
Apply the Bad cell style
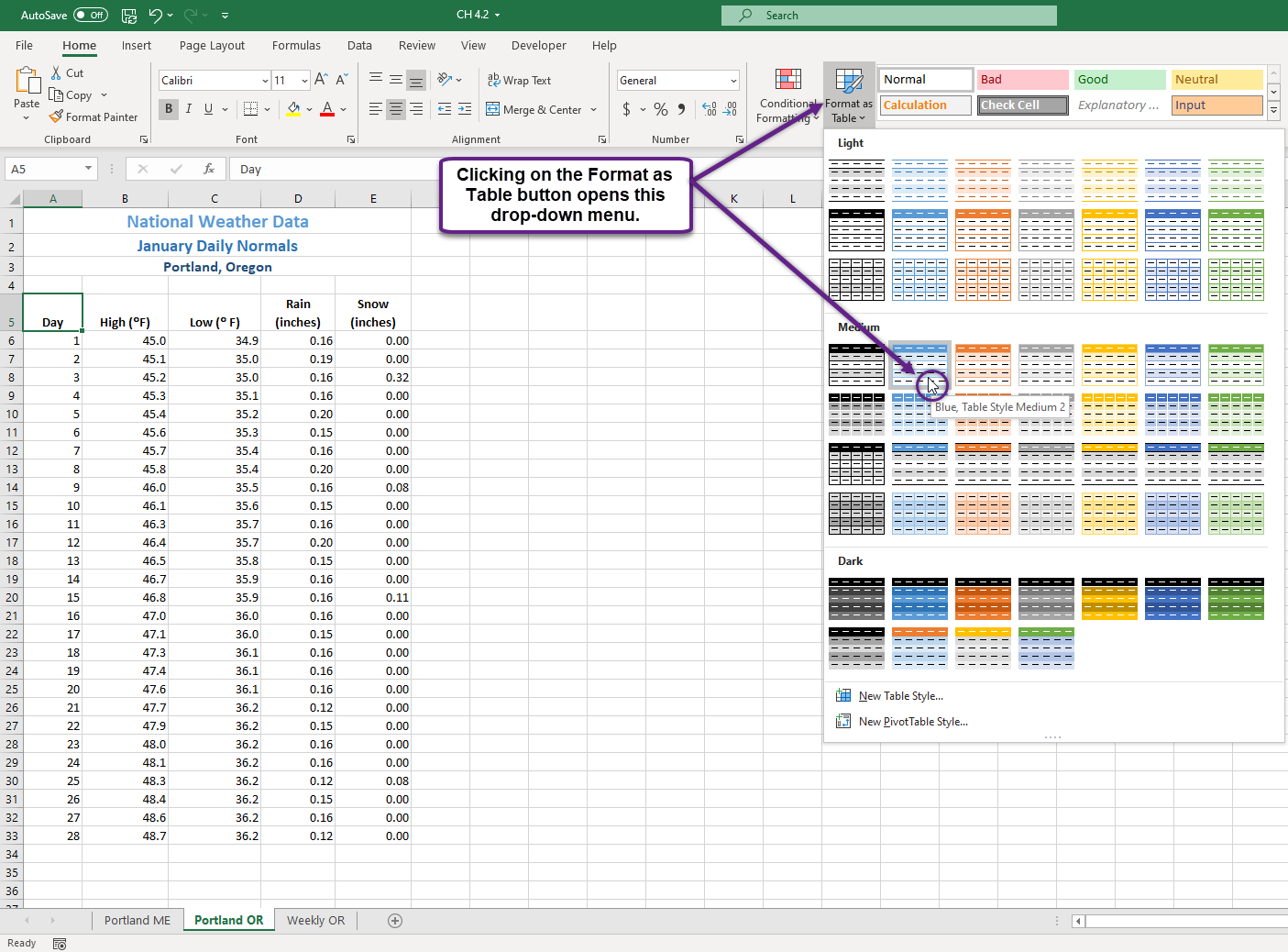coord(1023,80)
